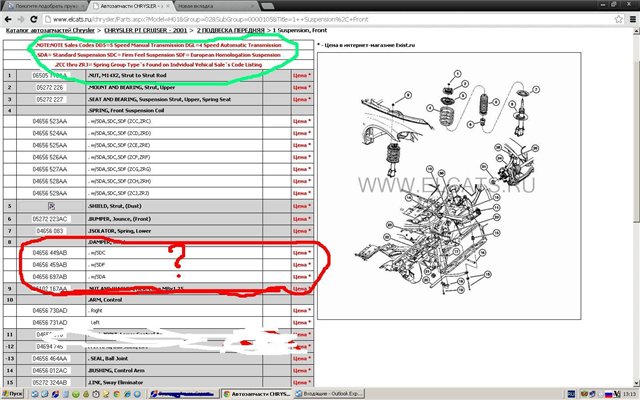
Task: Click the taskbar clock showing 13:13
Action: point(630,394)
